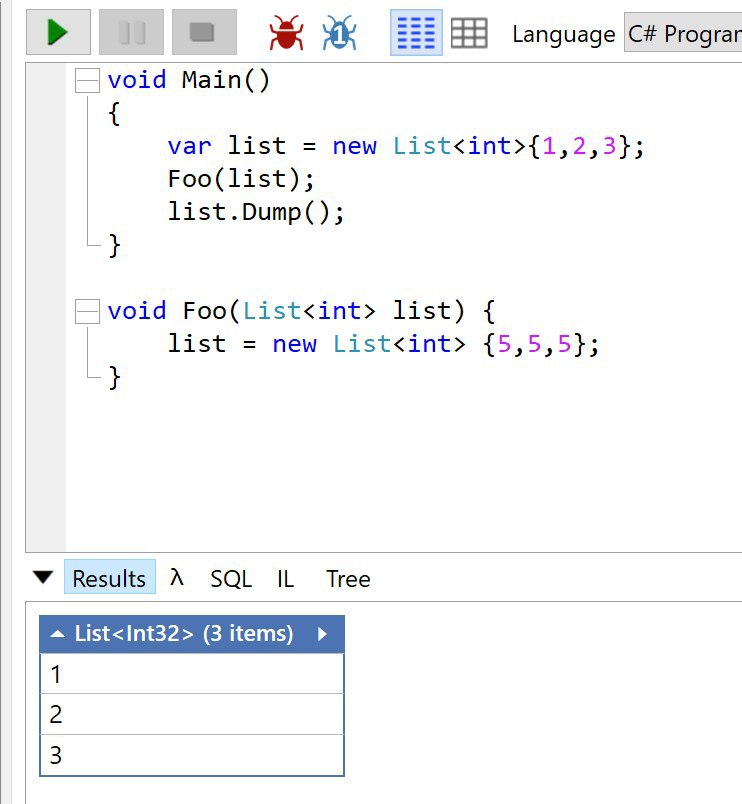Click result row with value 3

192,755
